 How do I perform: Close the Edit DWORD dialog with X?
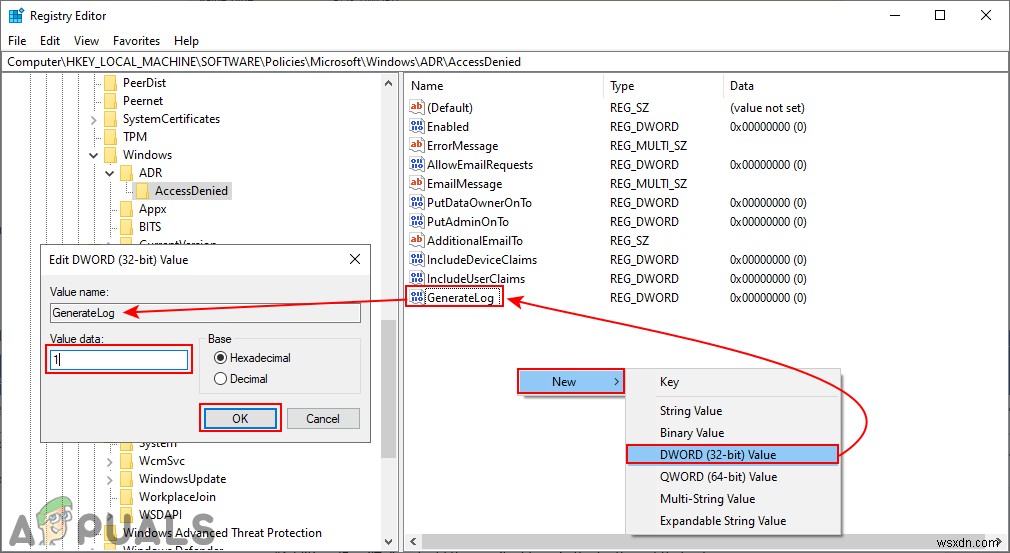(354, 259)
